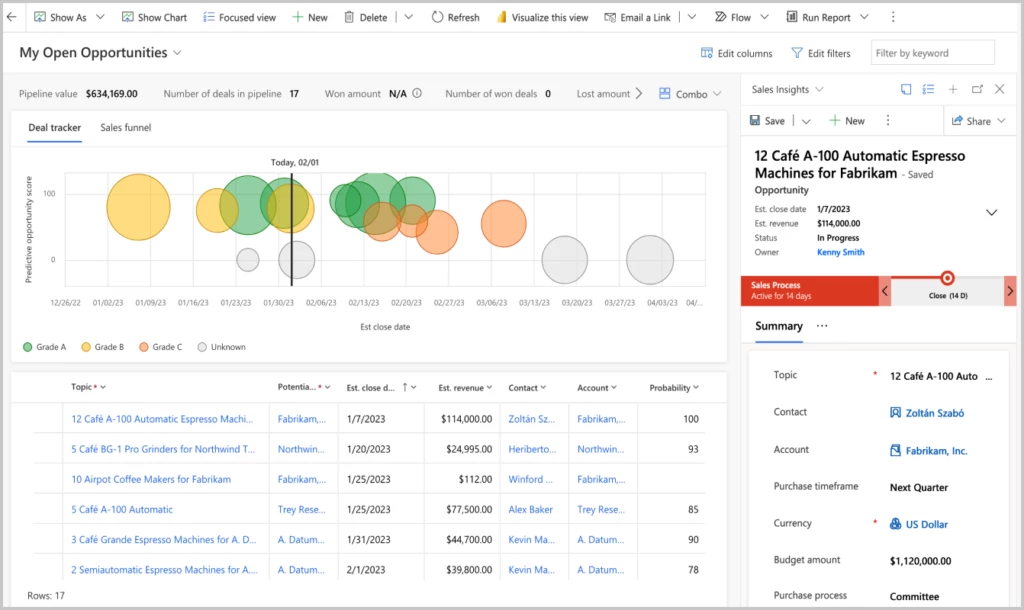Click the Close stage marker on the process bar
The image size is (1024, 610).
click(x=947, y=278)
